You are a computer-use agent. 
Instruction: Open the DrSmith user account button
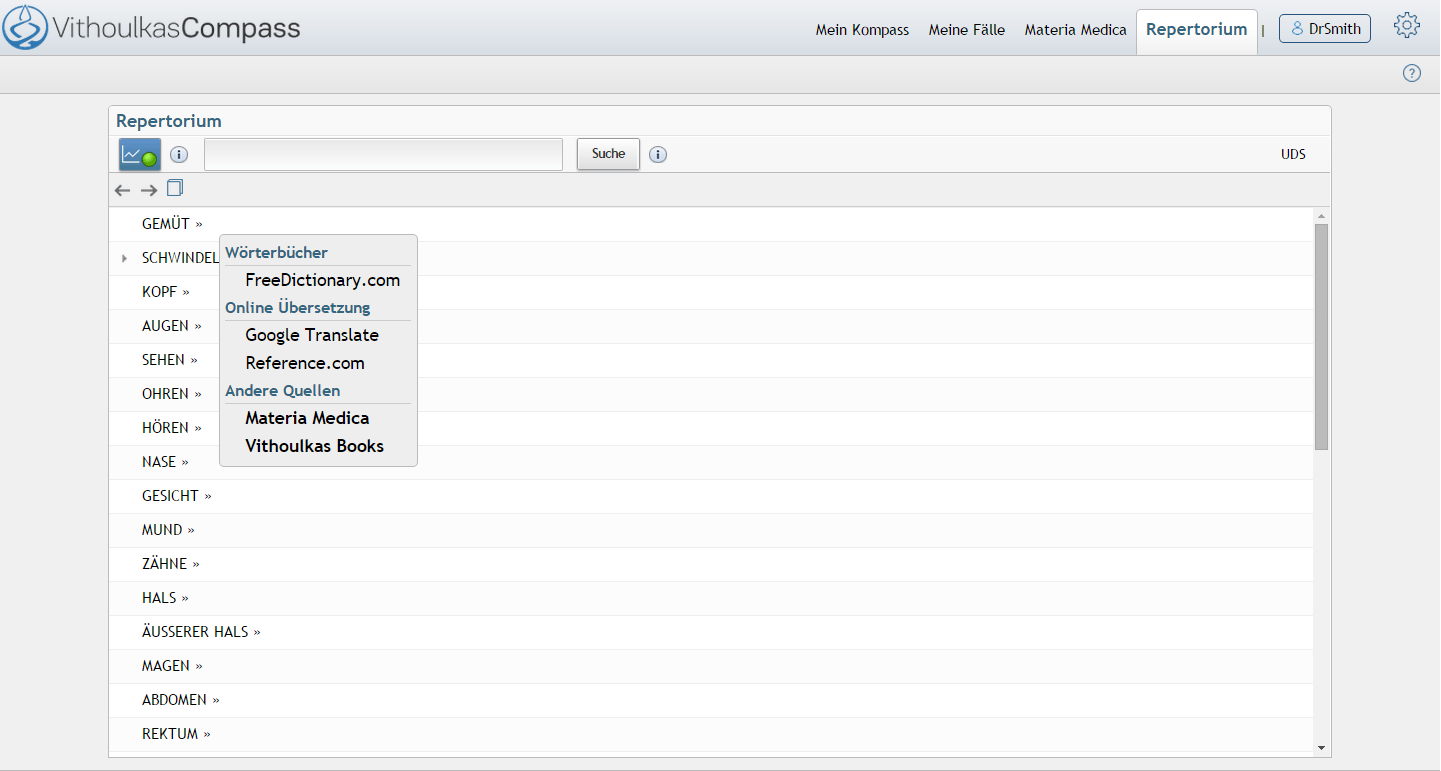pos(1325,28)
